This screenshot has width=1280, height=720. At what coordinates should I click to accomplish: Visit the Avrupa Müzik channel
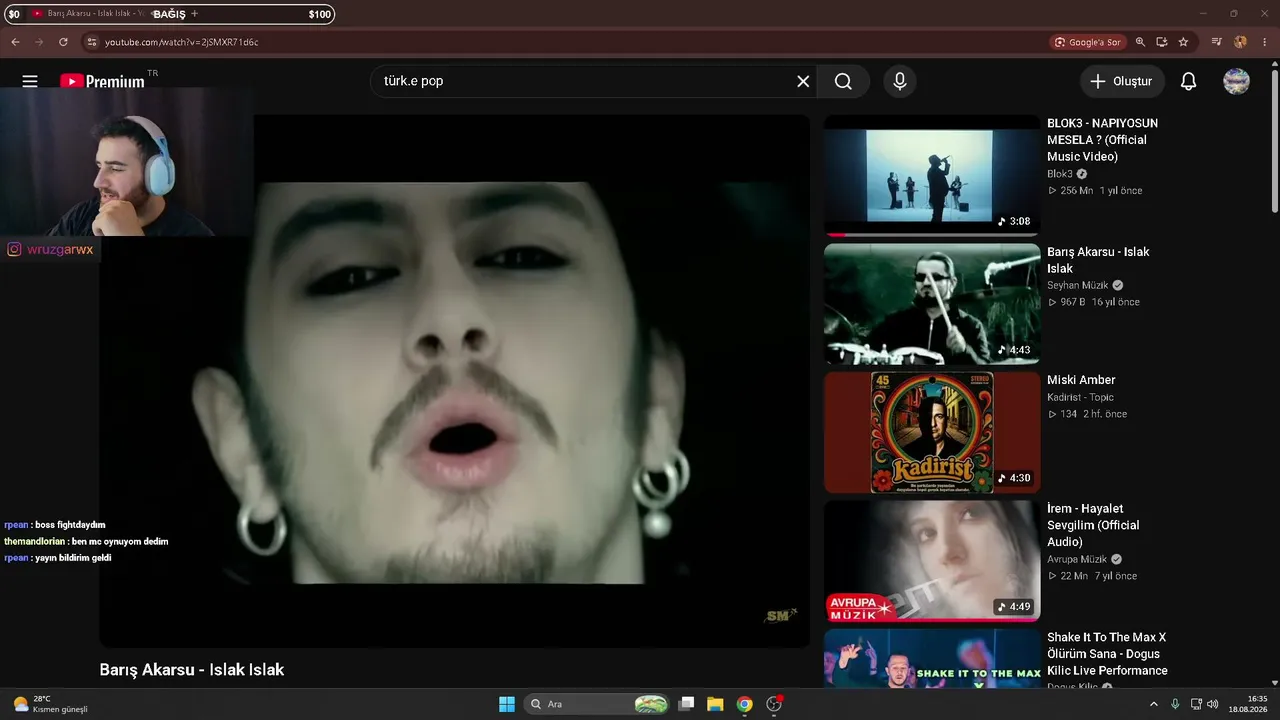click(x=1077, y=559)
